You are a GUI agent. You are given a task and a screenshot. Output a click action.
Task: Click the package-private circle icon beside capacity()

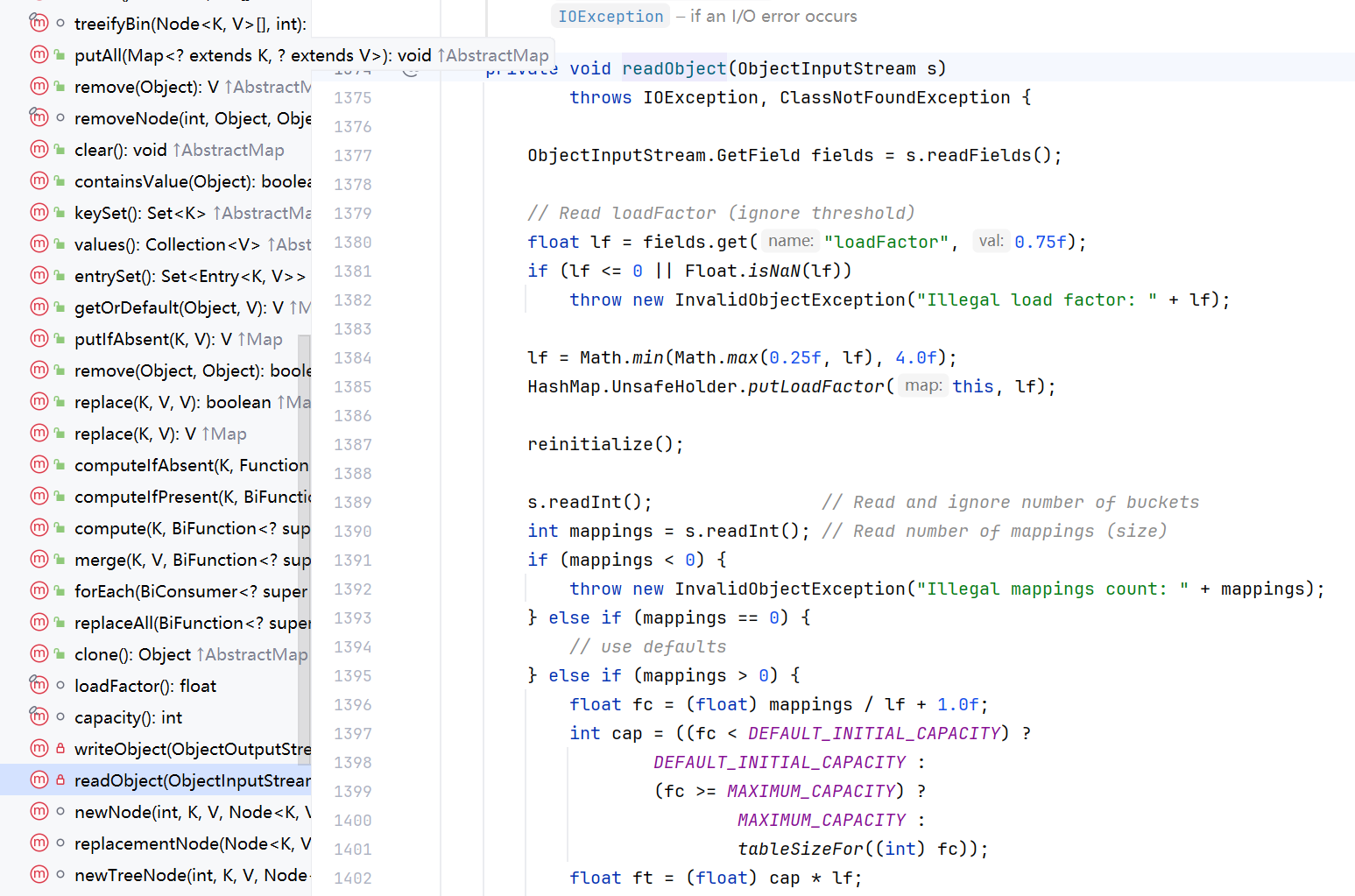click(x=60, y=717)
